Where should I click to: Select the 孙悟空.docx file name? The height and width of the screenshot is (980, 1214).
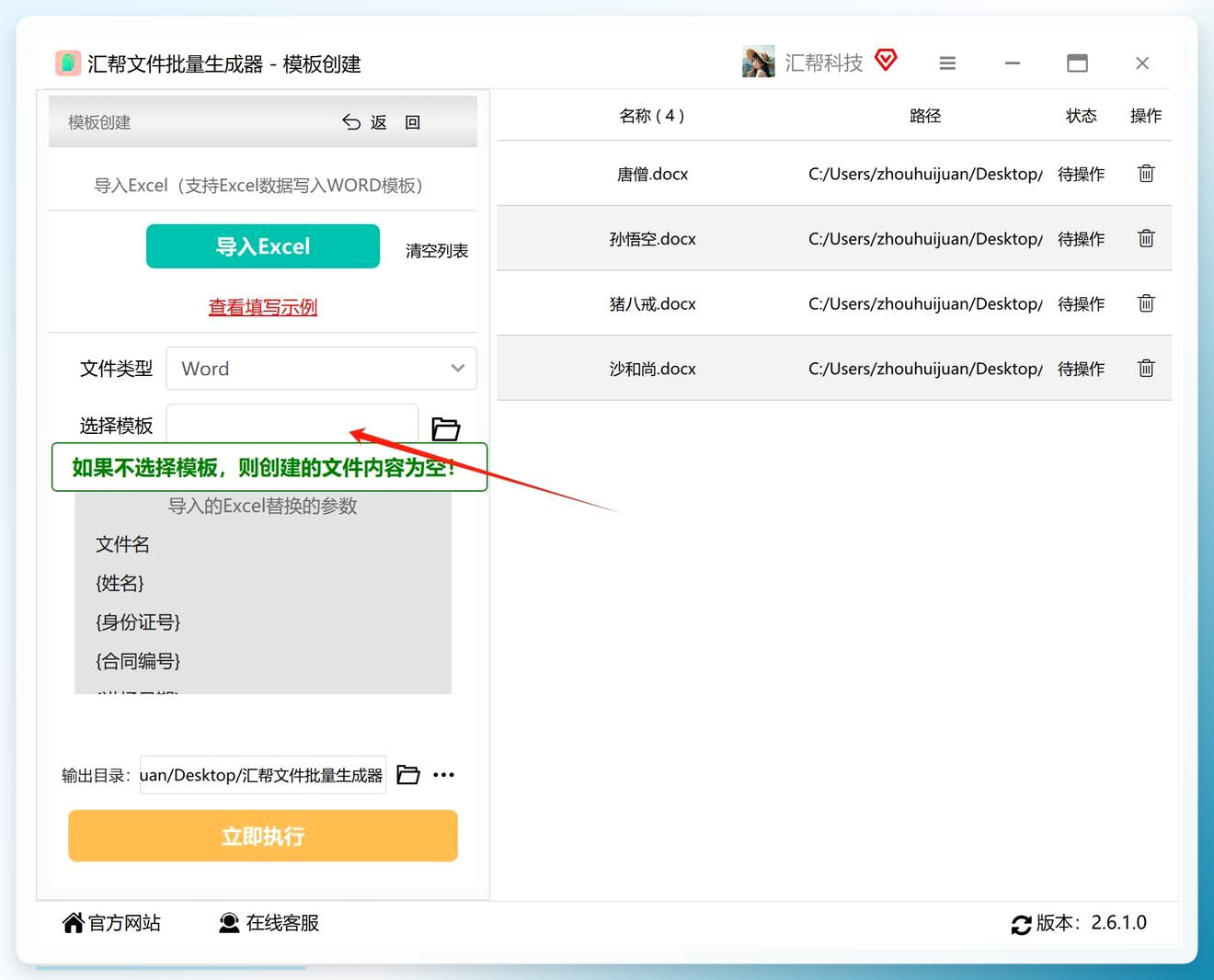[x=652, y=239]
